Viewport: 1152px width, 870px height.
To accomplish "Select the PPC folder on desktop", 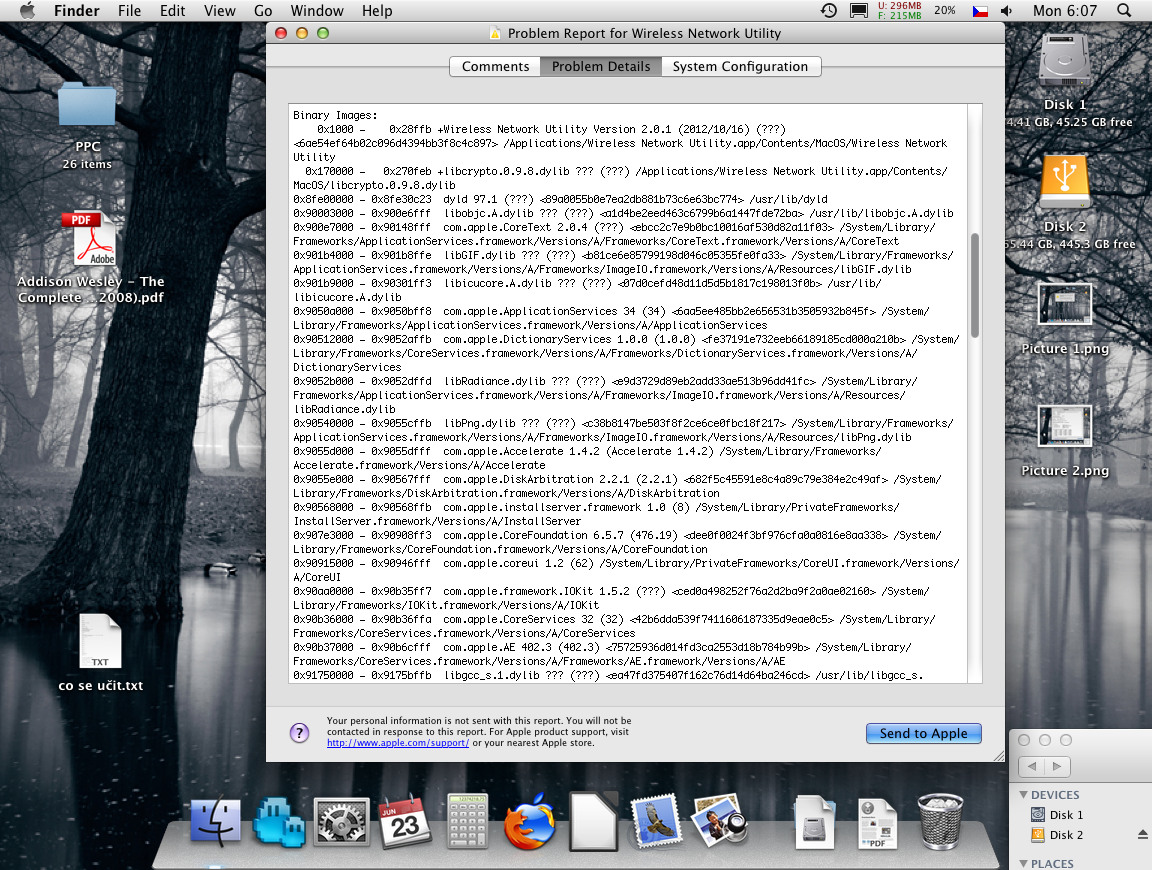I will [x=87, y=105].
